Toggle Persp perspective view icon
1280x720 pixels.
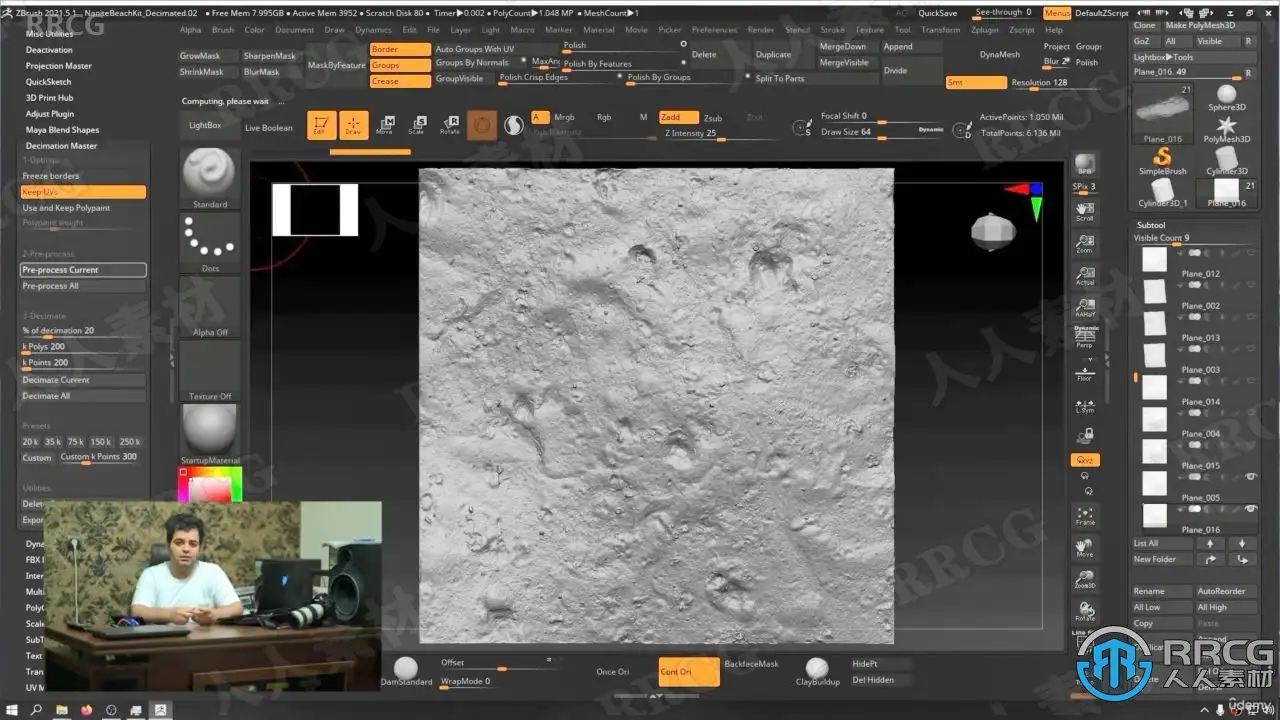point(1084,337)
